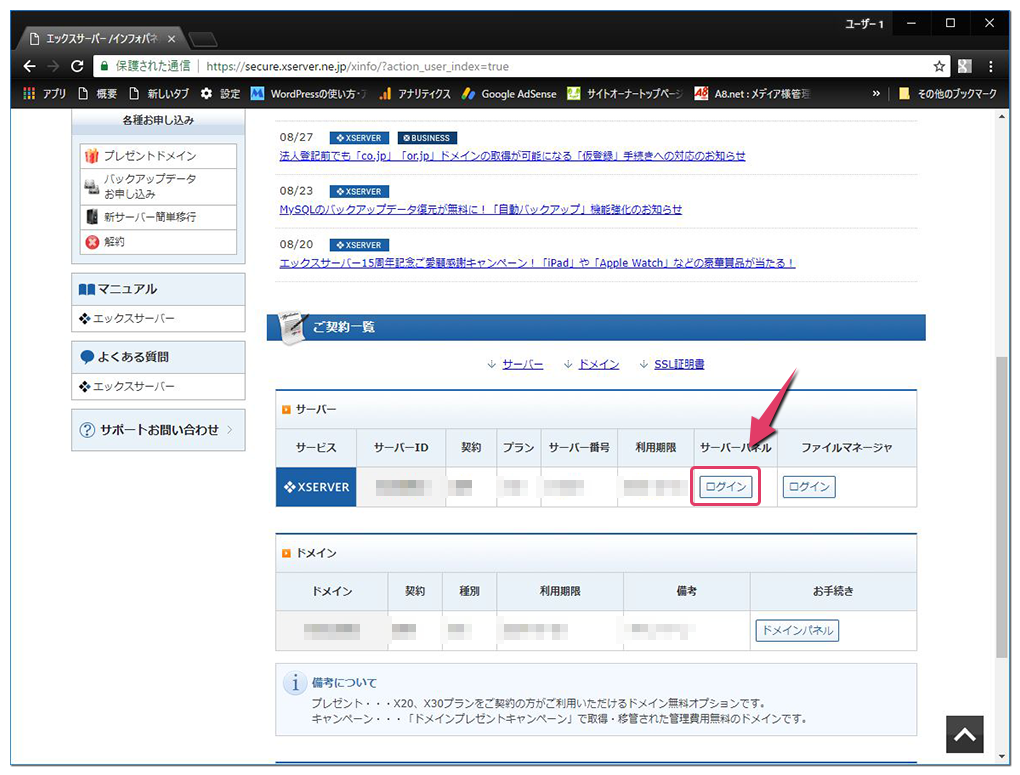Open the アナリティクス bookmark
Screen dimensions: 1020x775
pos(414,94)
